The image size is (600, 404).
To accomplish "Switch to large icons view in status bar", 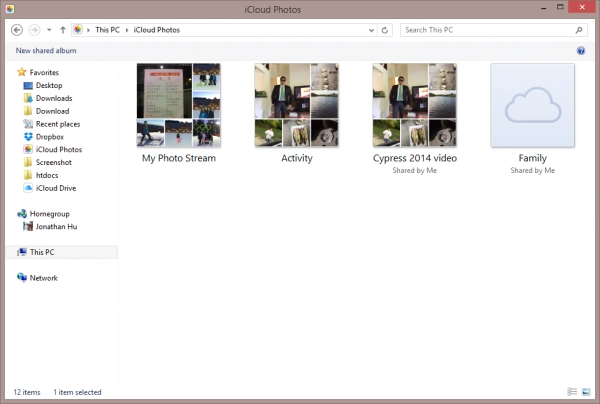I will (586, 391).
